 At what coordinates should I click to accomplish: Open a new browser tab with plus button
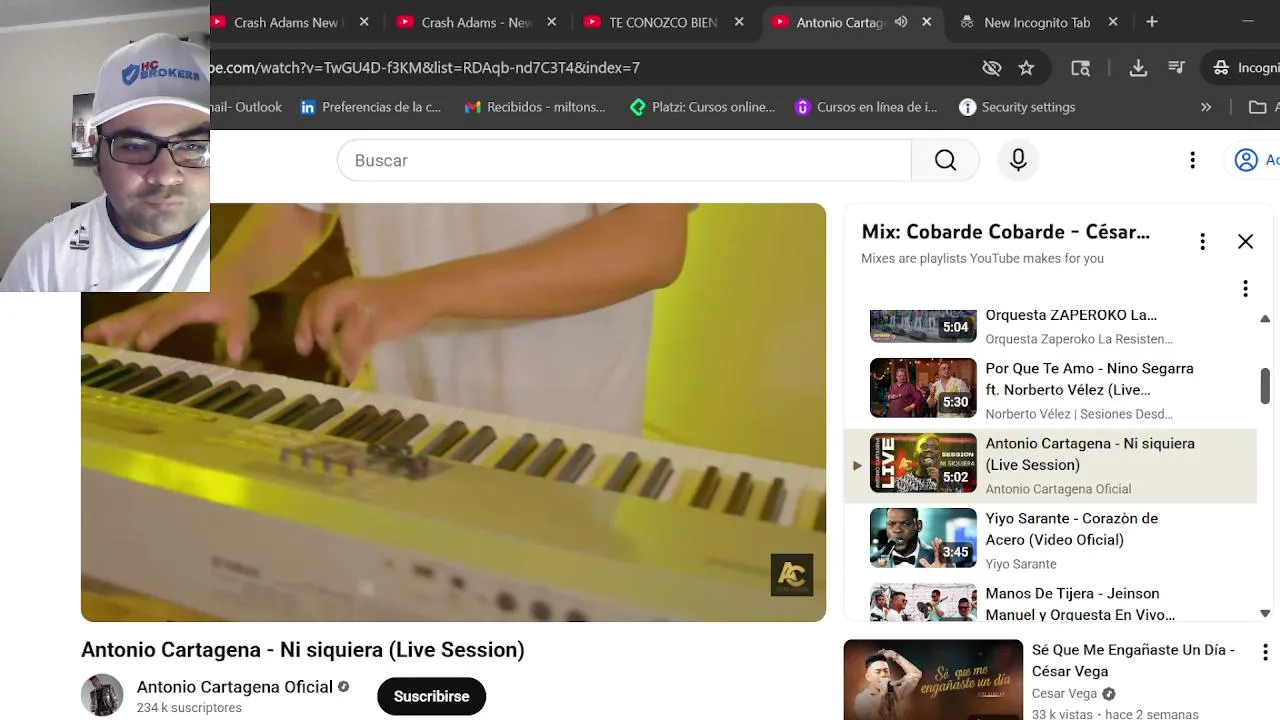click(1152, 22)
